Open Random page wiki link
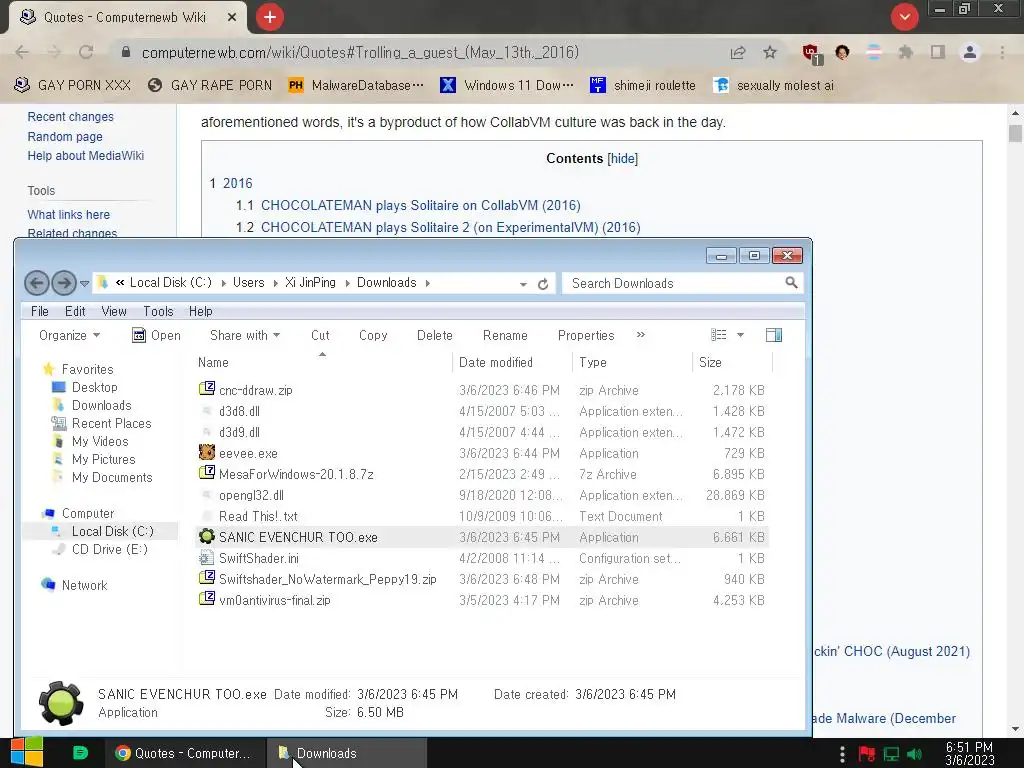Screen dimensions: 1024x768 65,136
